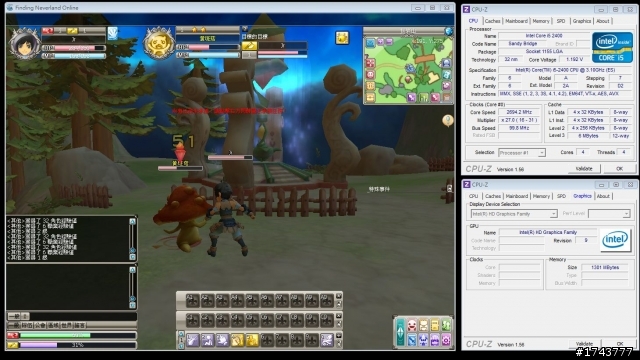
Task: Open the blue creature menu icon
Action: tap(424, 340)
